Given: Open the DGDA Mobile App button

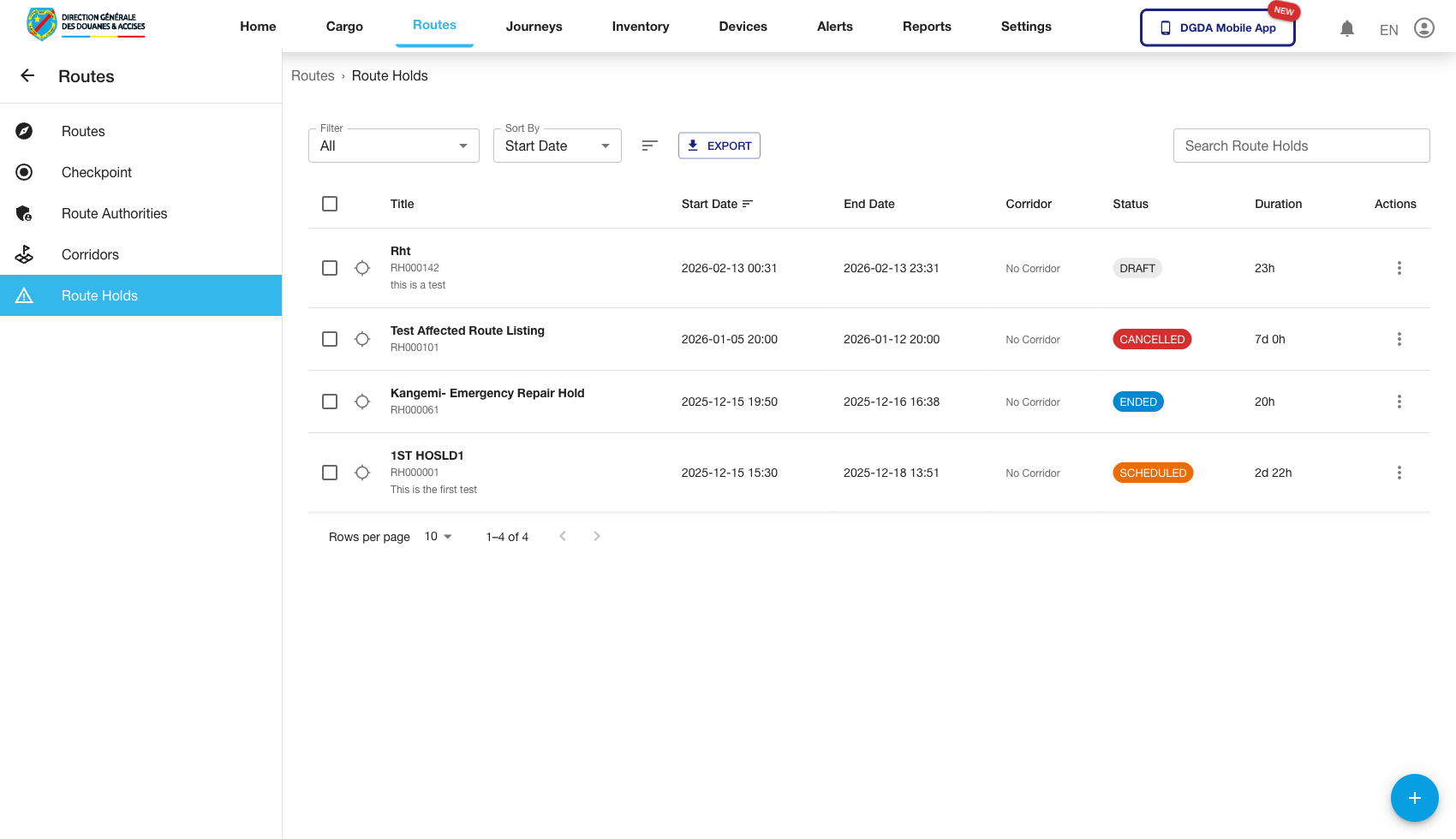Looking at the screenshot, I should [1217, 27].
